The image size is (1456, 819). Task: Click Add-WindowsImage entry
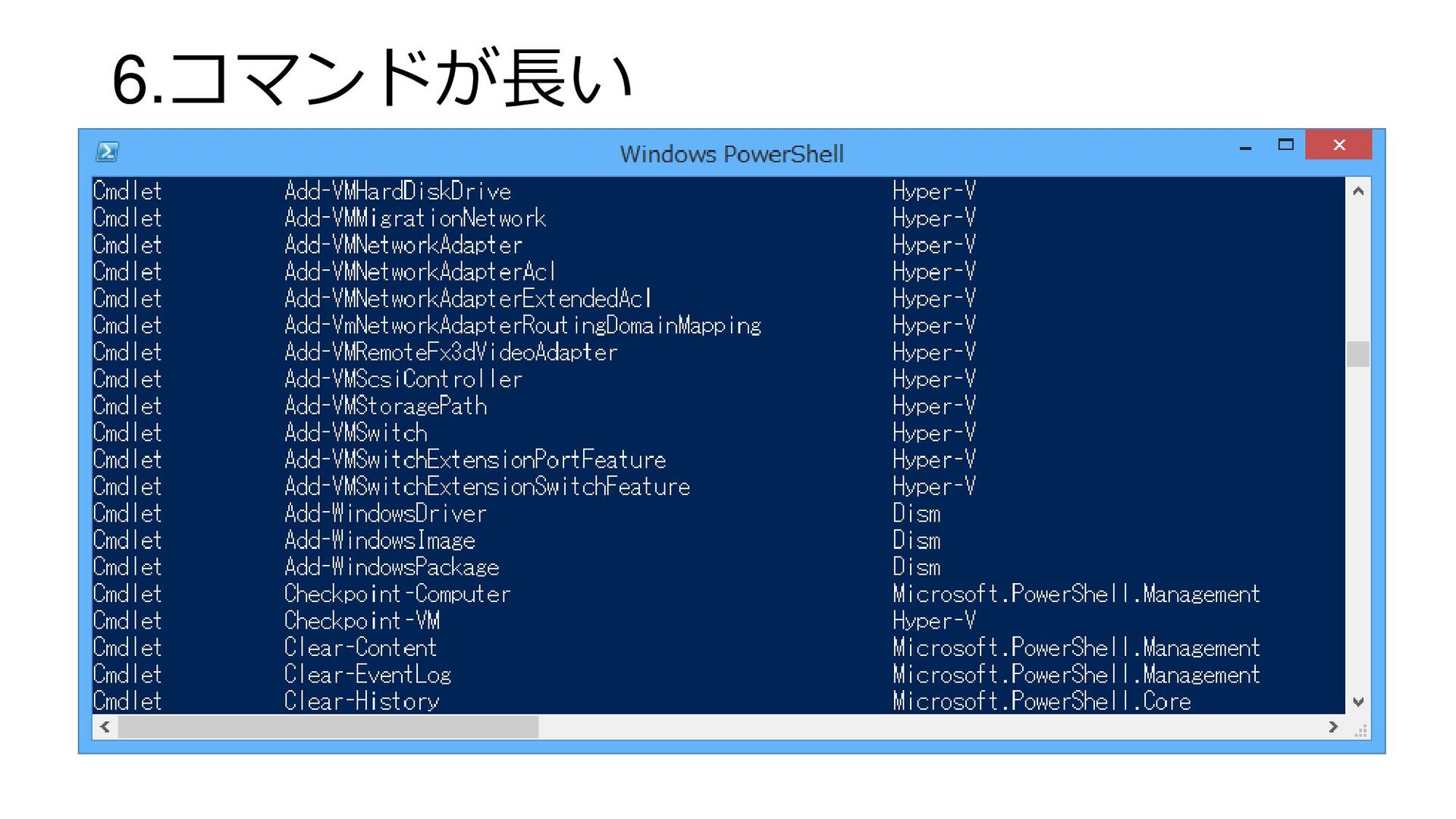pyautogui.click(x=380, y=540)
